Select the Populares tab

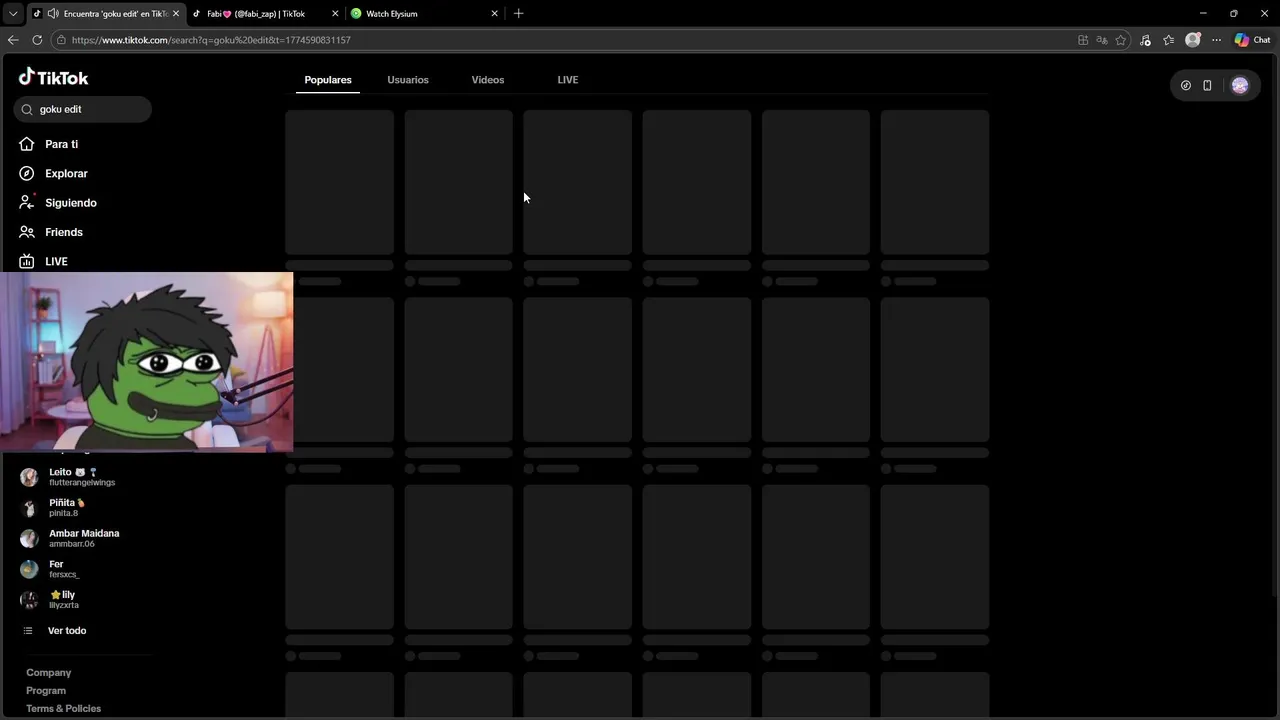point(328,80)
